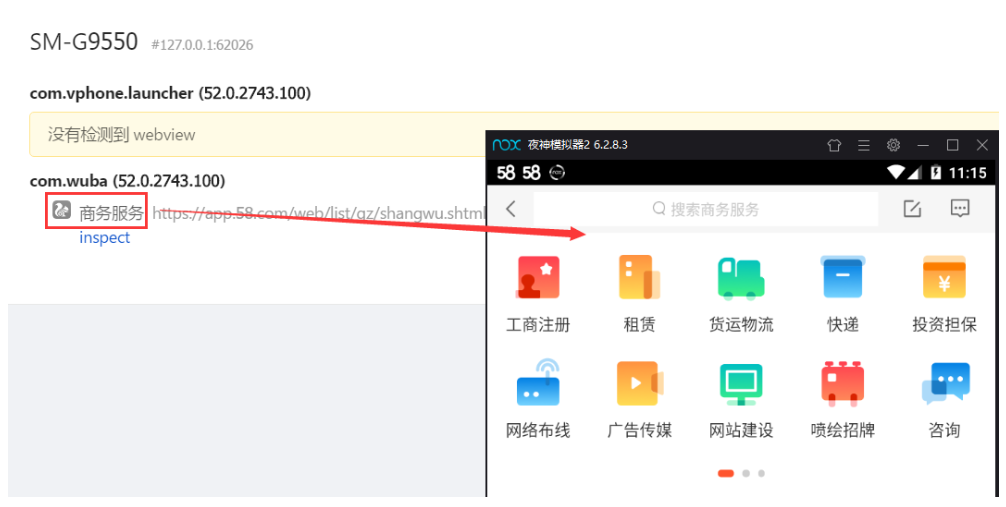Maximize the Nox emulator window
Viewport: 1006px width, 507px height.
coord(952,145)
